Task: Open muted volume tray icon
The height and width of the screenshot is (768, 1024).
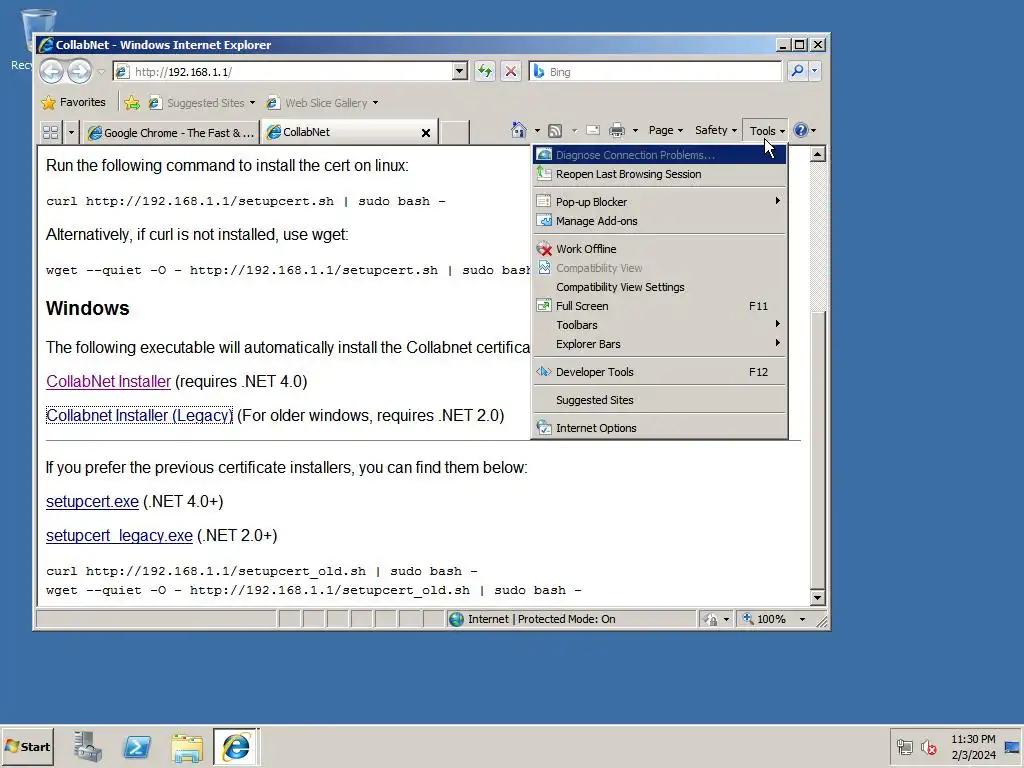Action: 929,746
